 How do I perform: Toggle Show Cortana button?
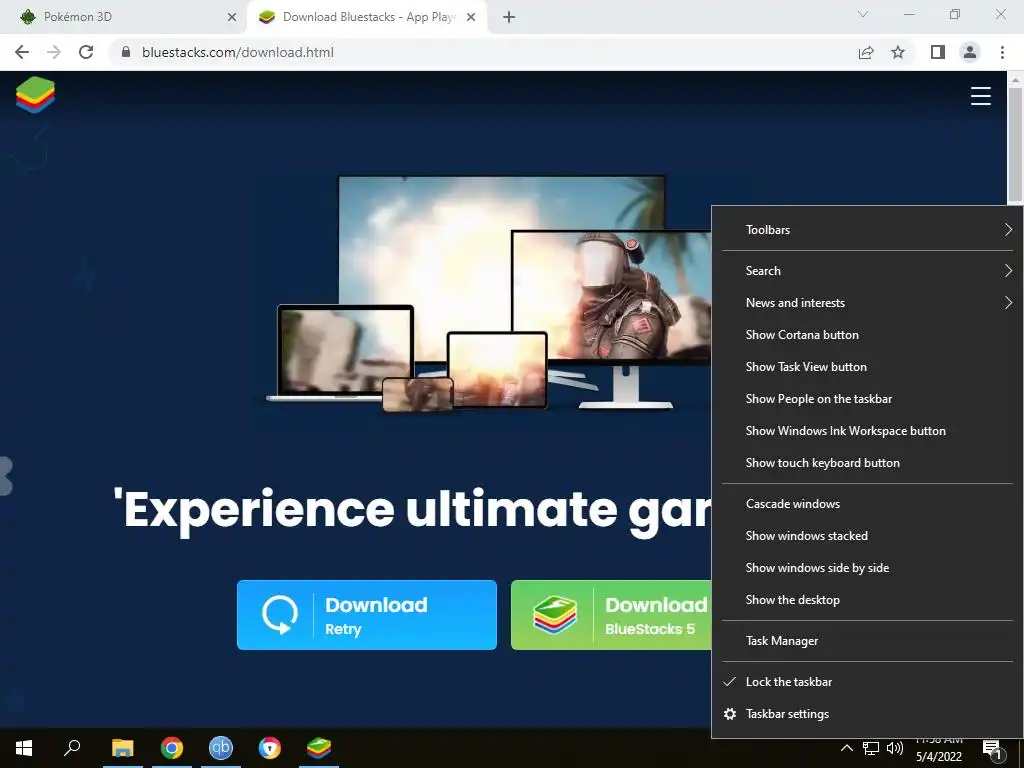click(x=867, y=334)
